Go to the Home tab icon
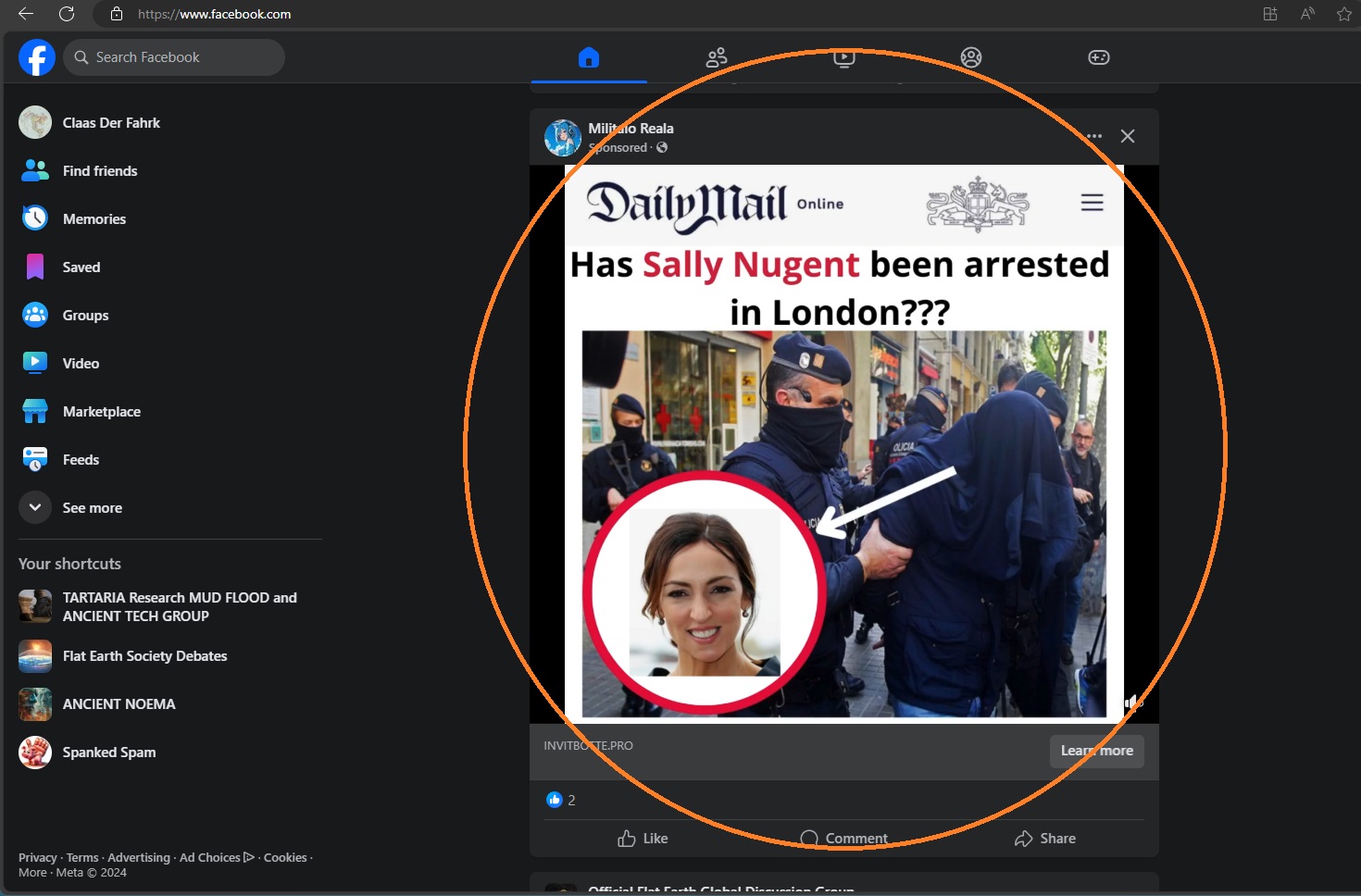The width and height of the screenshot is (1361, 896). pyautogui.click(x=589, y=57)
